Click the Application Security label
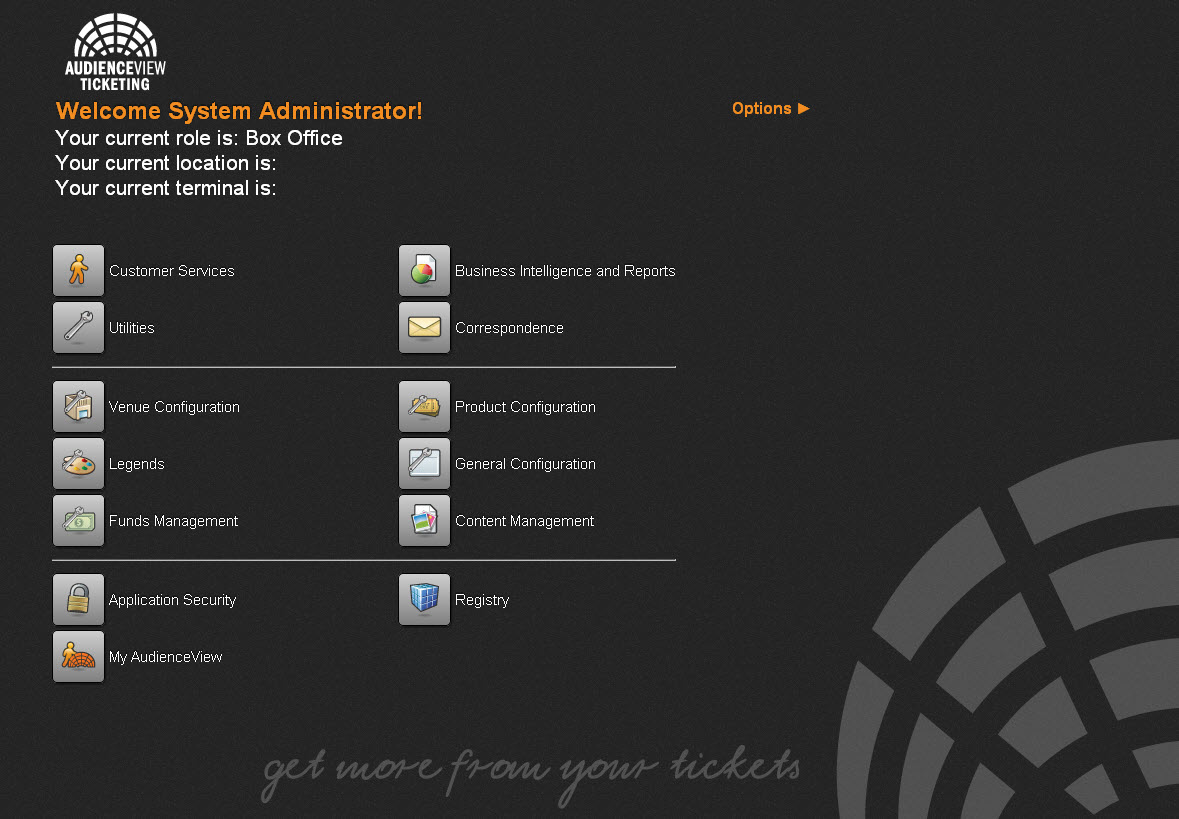This screenshot has width=1179, height=819. coord(172,600)
